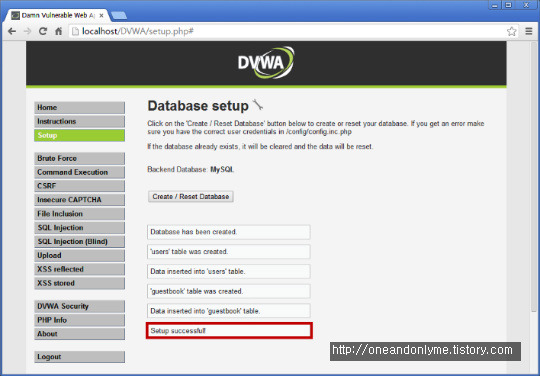Click the 'Setup successful!' message
540x376 pixels.
click(229, 331)
